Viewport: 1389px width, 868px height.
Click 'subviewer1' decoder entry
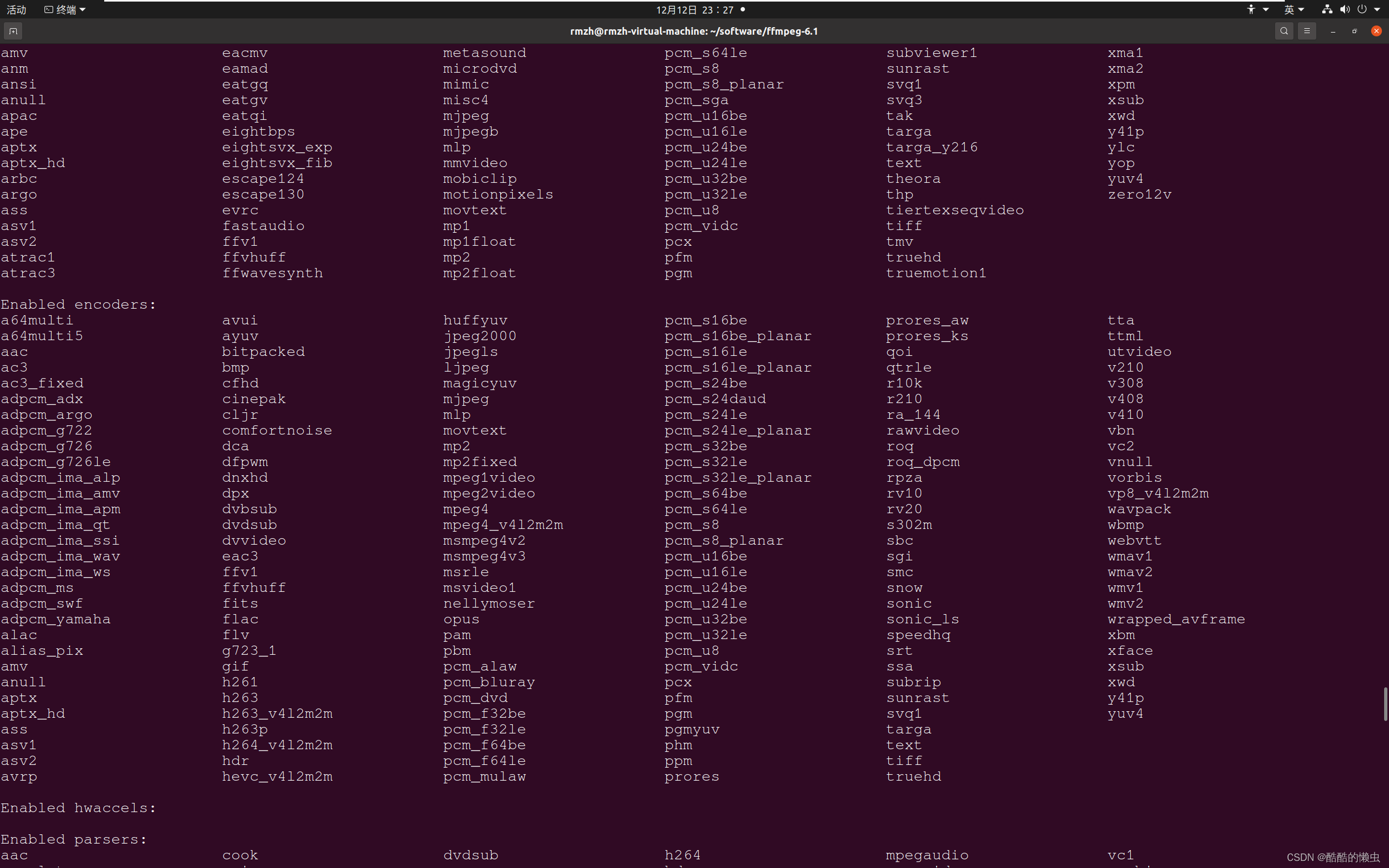[932, 53]
